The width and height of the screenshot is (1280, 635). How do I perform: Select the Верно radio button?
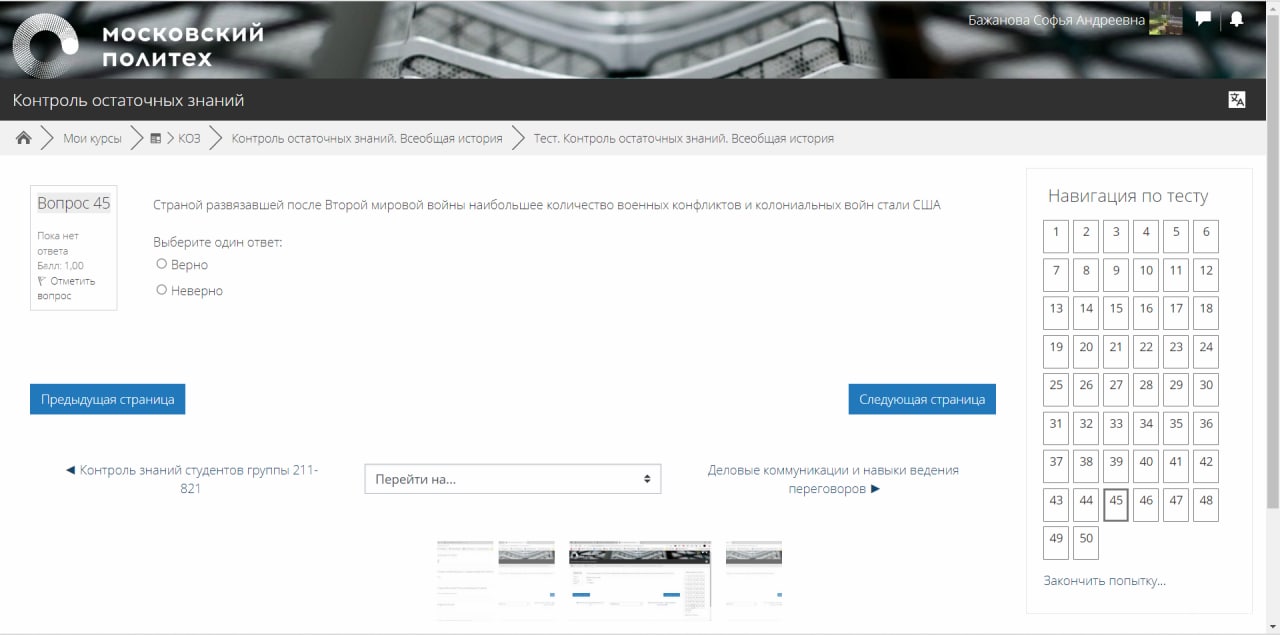(x=162, y=264)
